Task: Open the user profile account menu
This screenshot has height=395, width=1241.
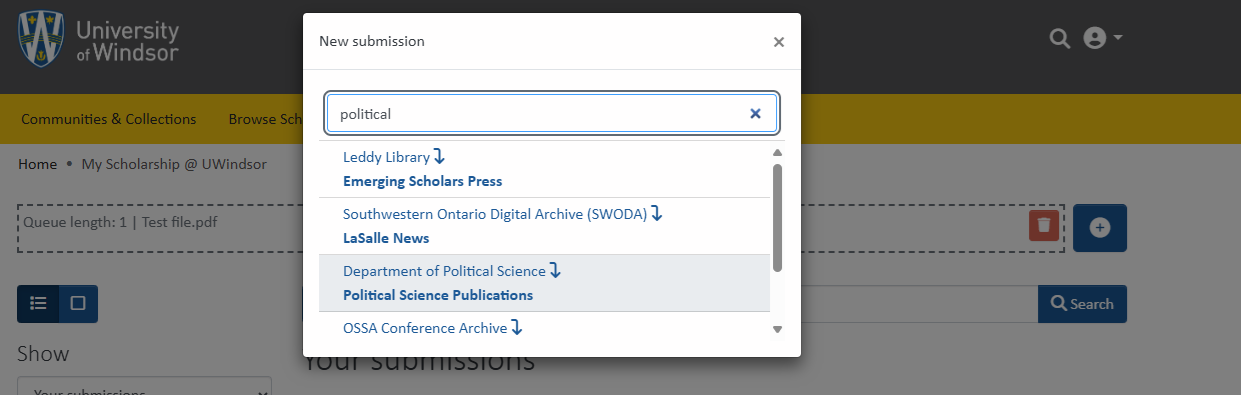Action: [x=1103, y=38]
